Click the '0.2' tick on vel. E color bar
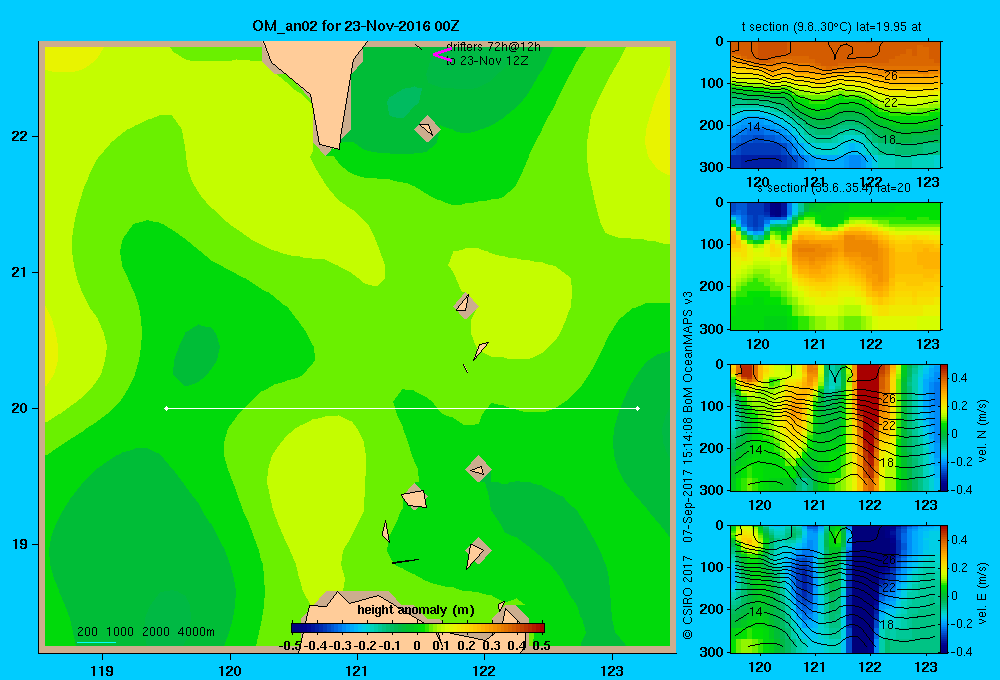 point(959,568)
